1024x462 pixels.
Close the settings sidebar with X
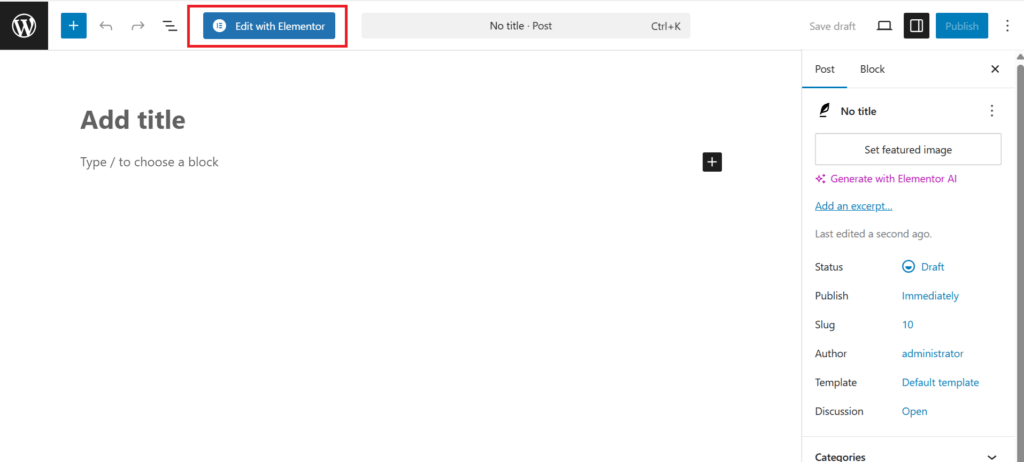pyautogui.click(x=995, y=69)
